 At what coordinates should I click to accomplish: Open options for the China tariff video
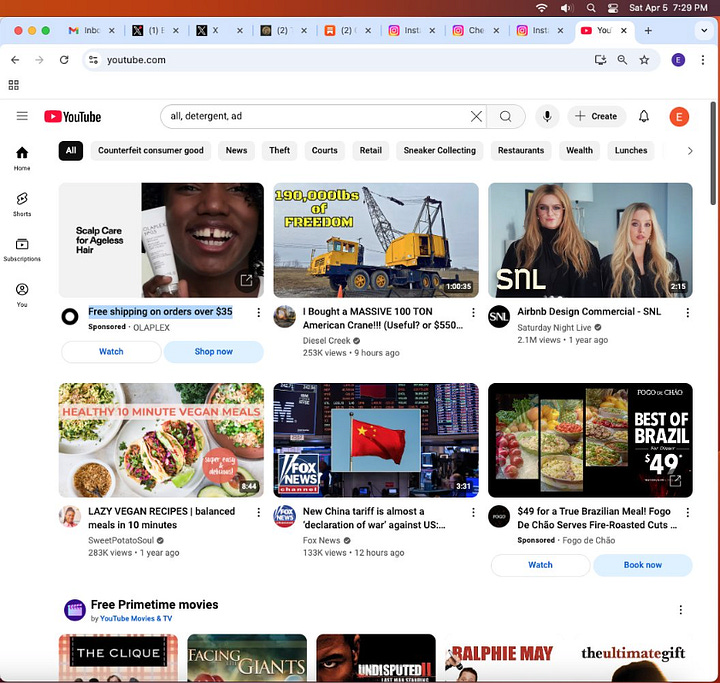pos(473,512)
